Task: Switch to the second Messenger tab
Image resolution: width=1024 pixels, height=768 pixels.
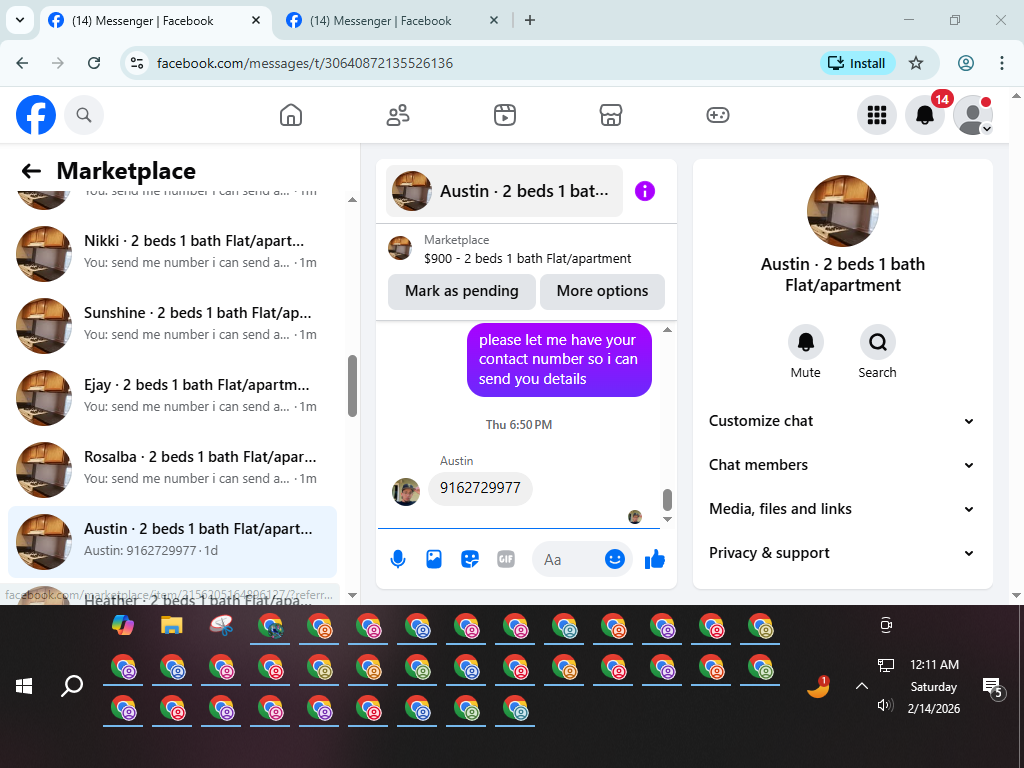Action: point(392,21)
